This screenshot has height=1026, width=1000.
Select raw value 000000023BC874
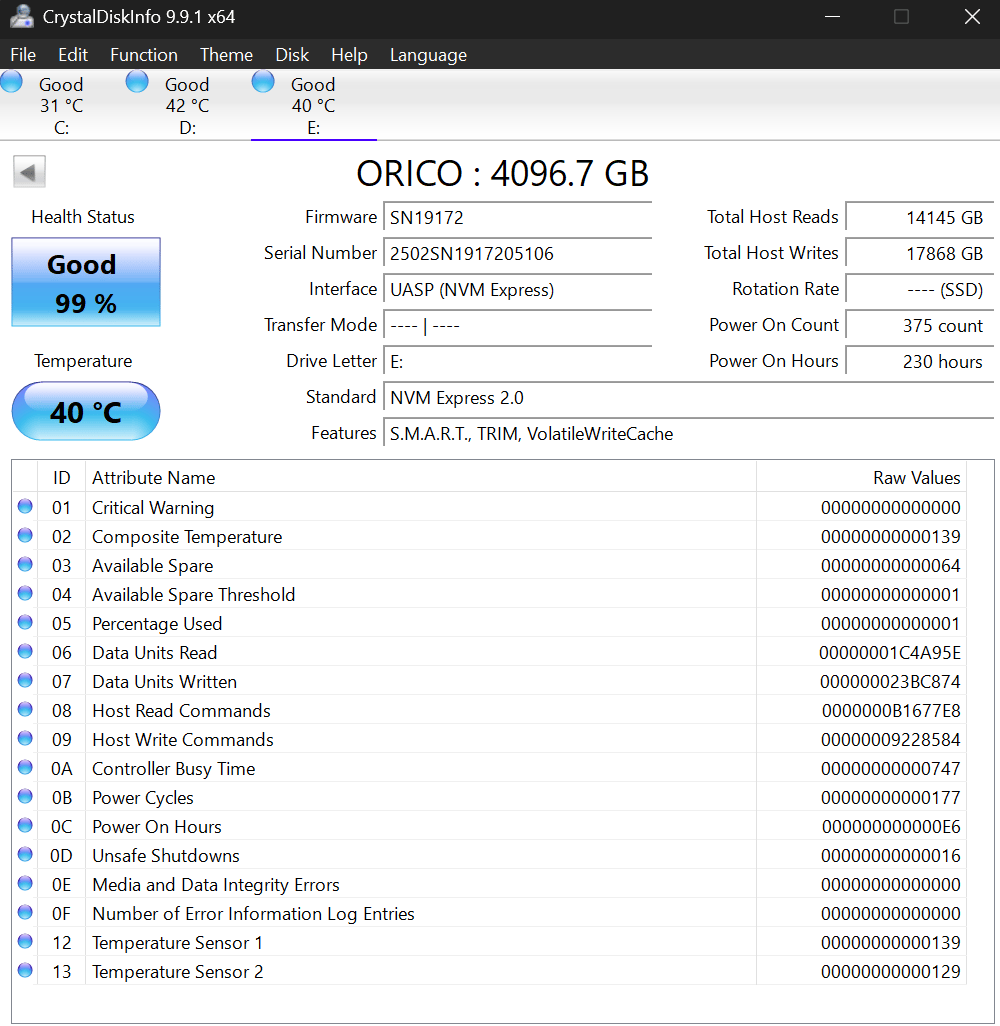coord(890,682)
